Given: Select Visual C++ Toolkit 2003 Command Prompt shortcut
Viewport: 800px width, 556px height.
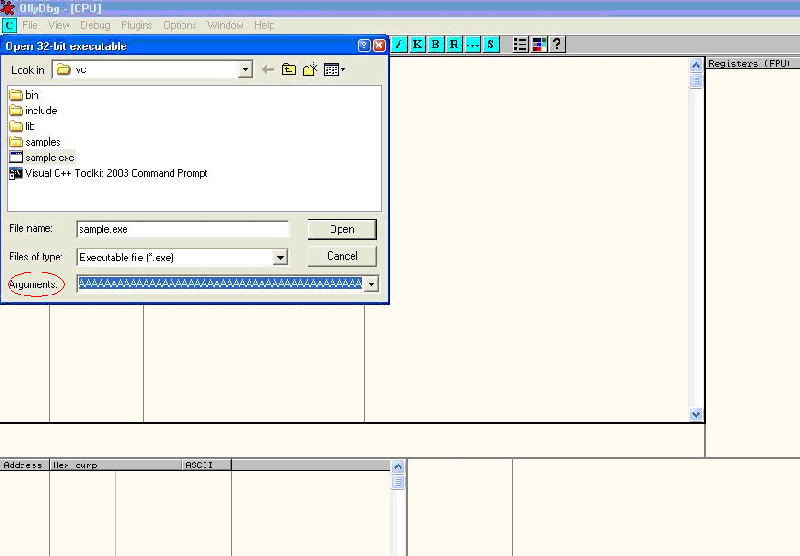Looking at the screenshot, I should click(109, 173).
